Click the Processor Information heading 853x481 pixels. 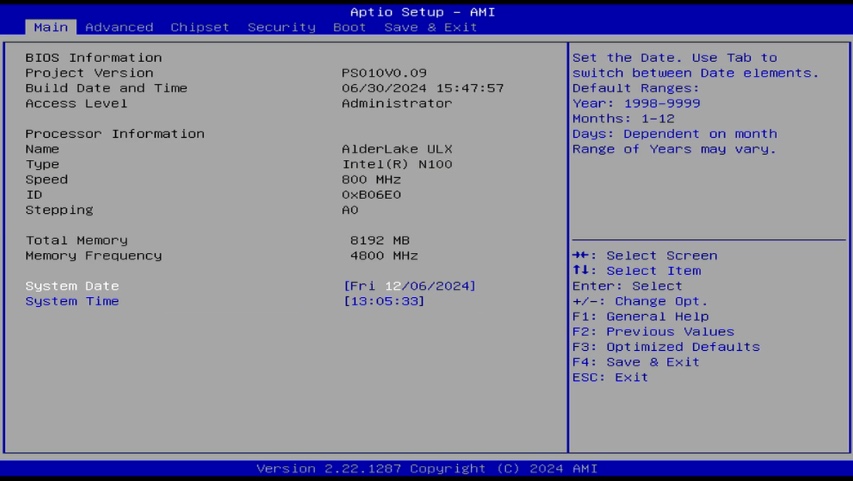point(115,133)
